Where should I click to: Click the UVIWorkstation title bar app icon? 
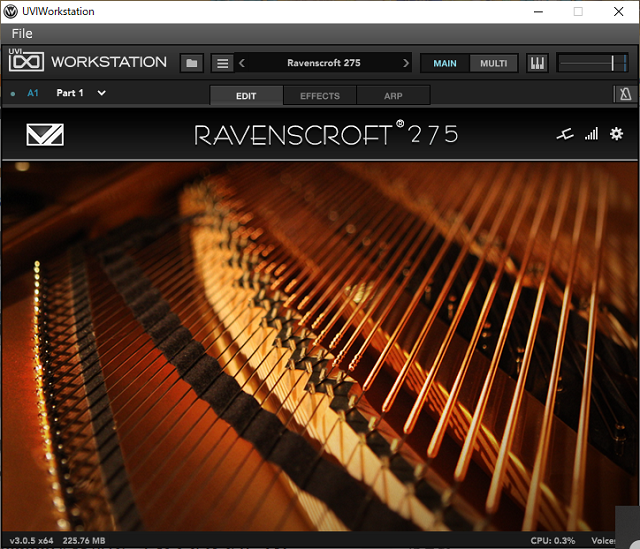click(x=11, y=11)
